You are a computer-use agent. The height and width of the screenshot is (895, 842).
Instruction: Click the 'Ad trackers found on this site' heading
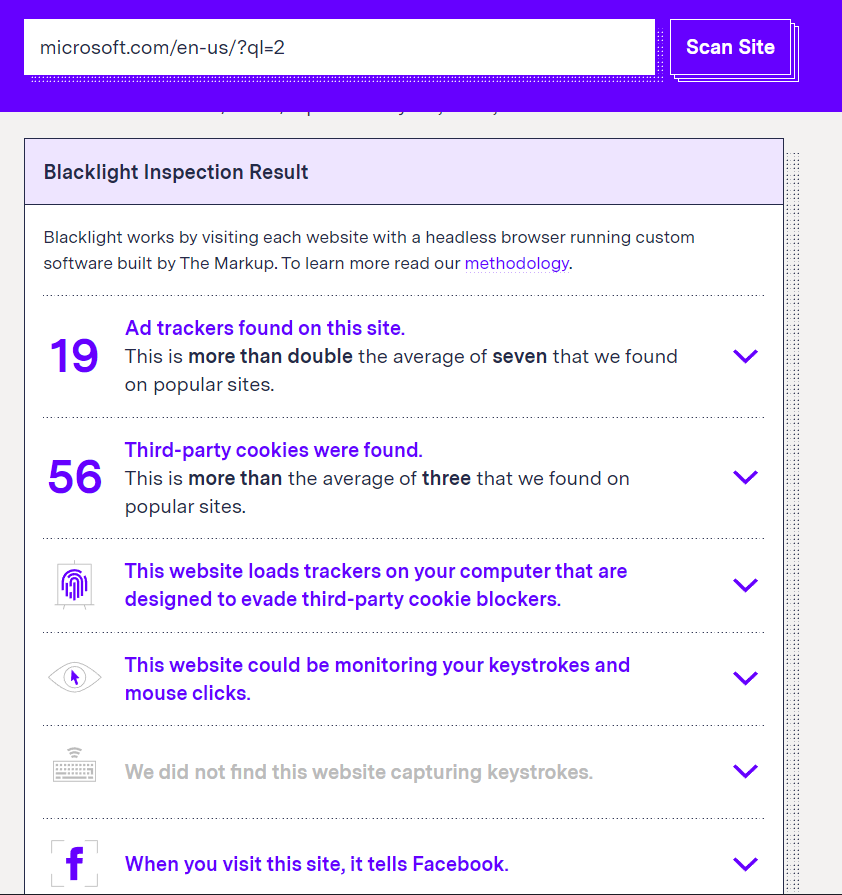[x=265, y=328]
